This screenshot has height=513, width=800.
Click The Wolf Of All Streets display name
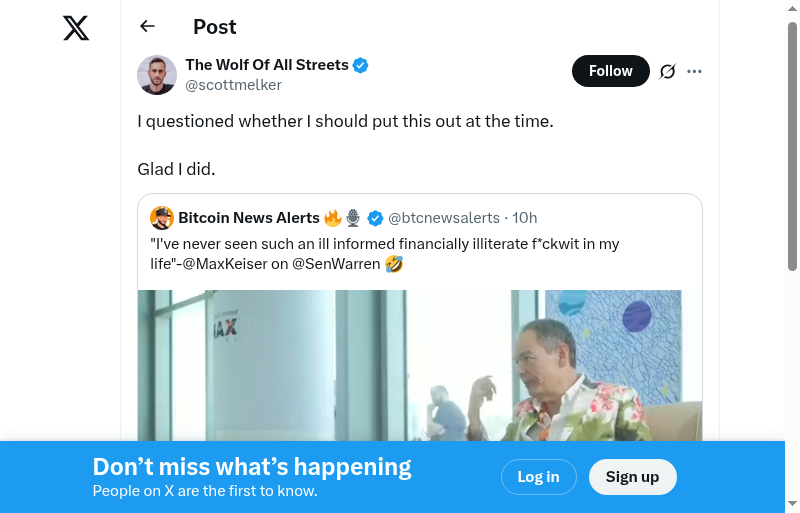click(x=267, y=65)
